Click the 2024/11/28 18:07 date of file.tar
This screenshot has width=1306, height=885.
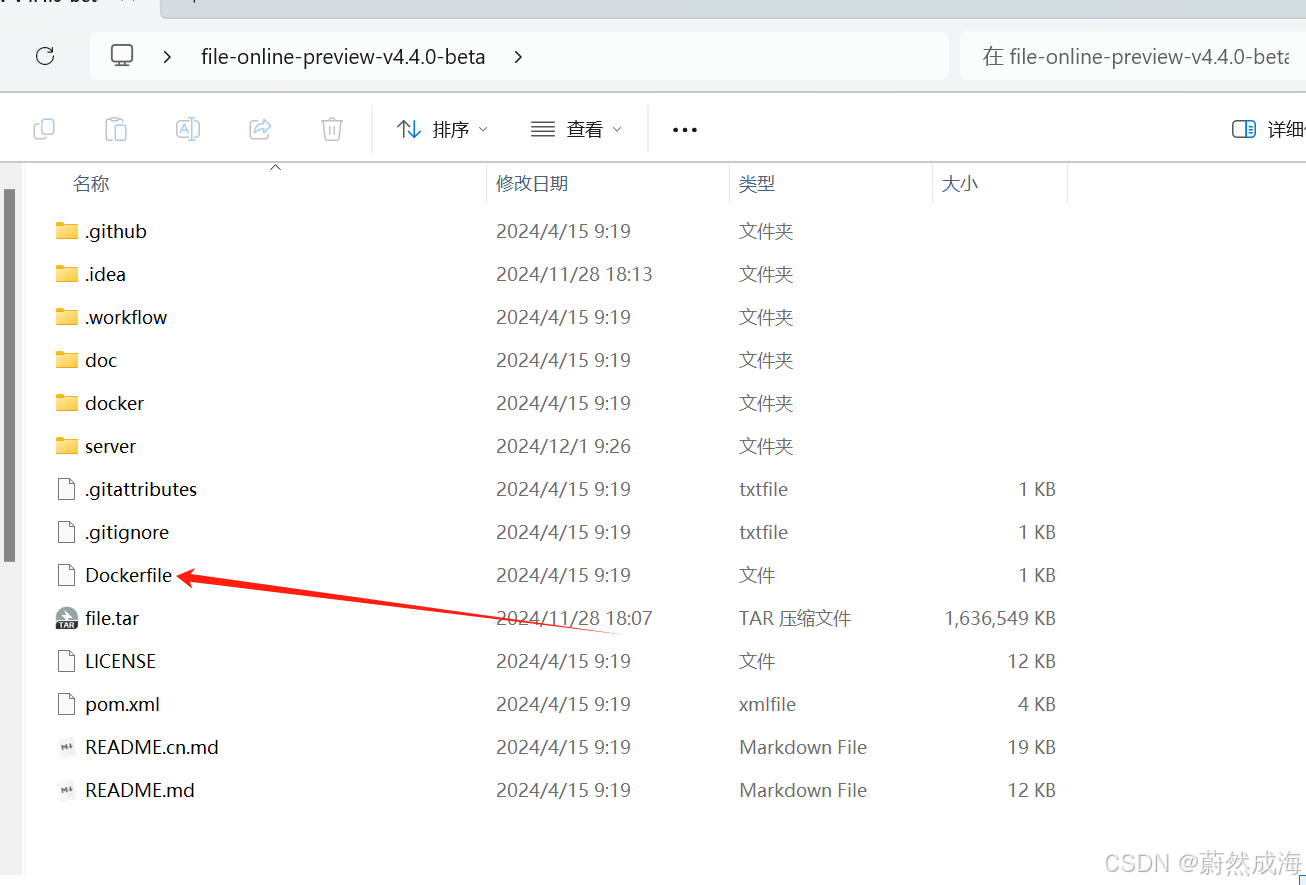click(574, 618)
